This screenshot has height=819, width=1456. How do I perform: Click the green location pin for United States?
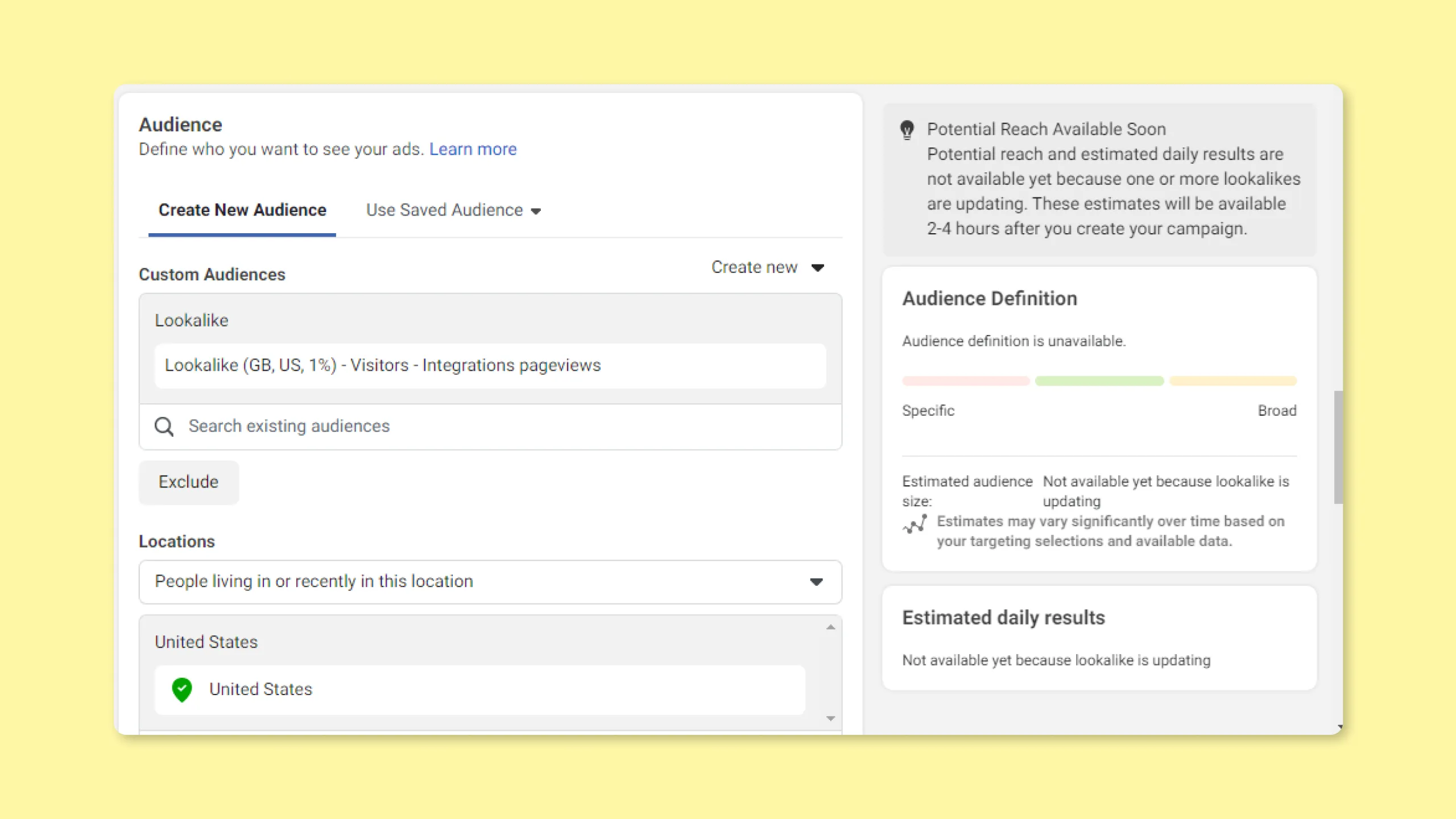(x=182, y=690)
